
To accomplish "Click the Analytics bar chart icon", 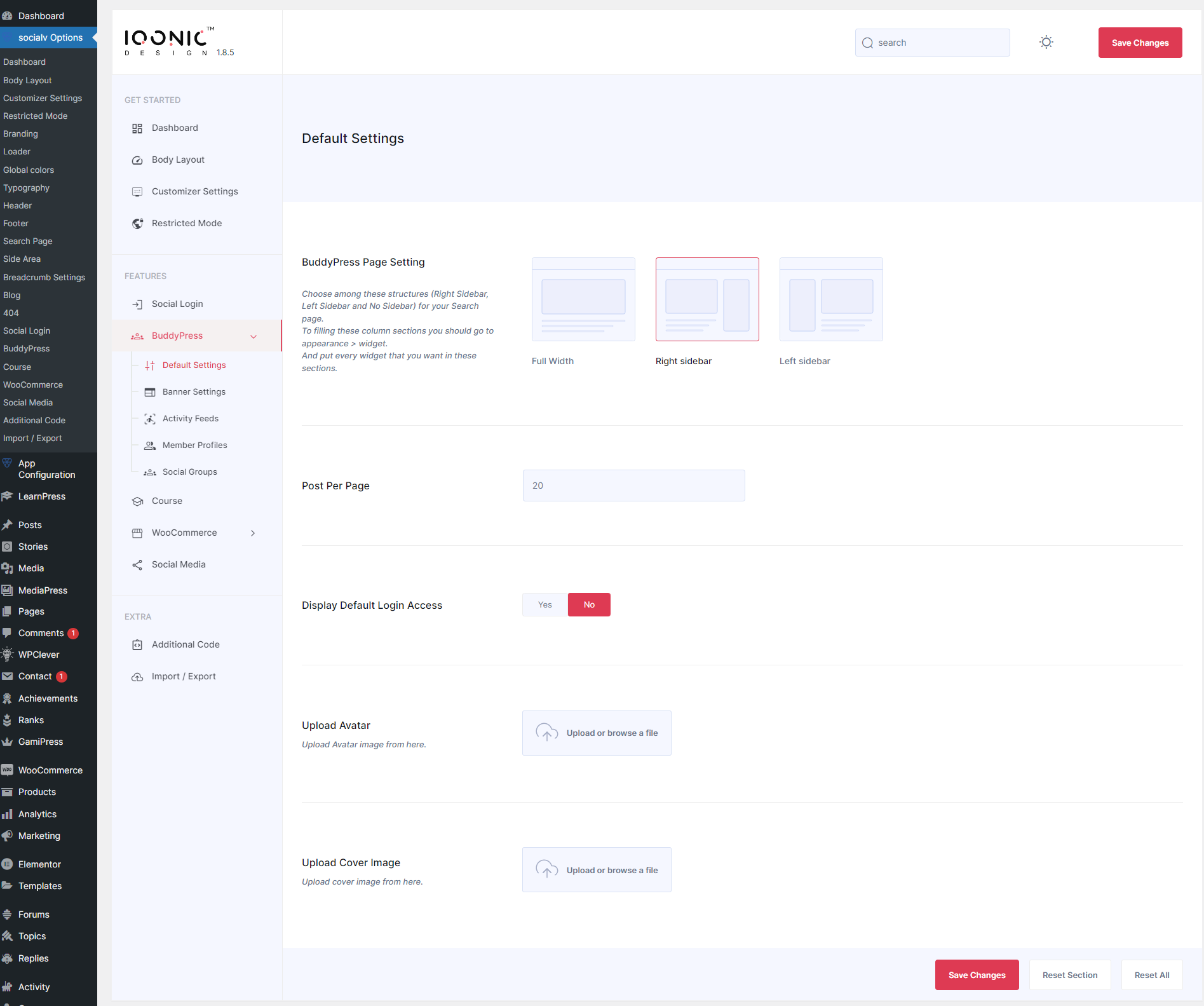I will (8, 814).
